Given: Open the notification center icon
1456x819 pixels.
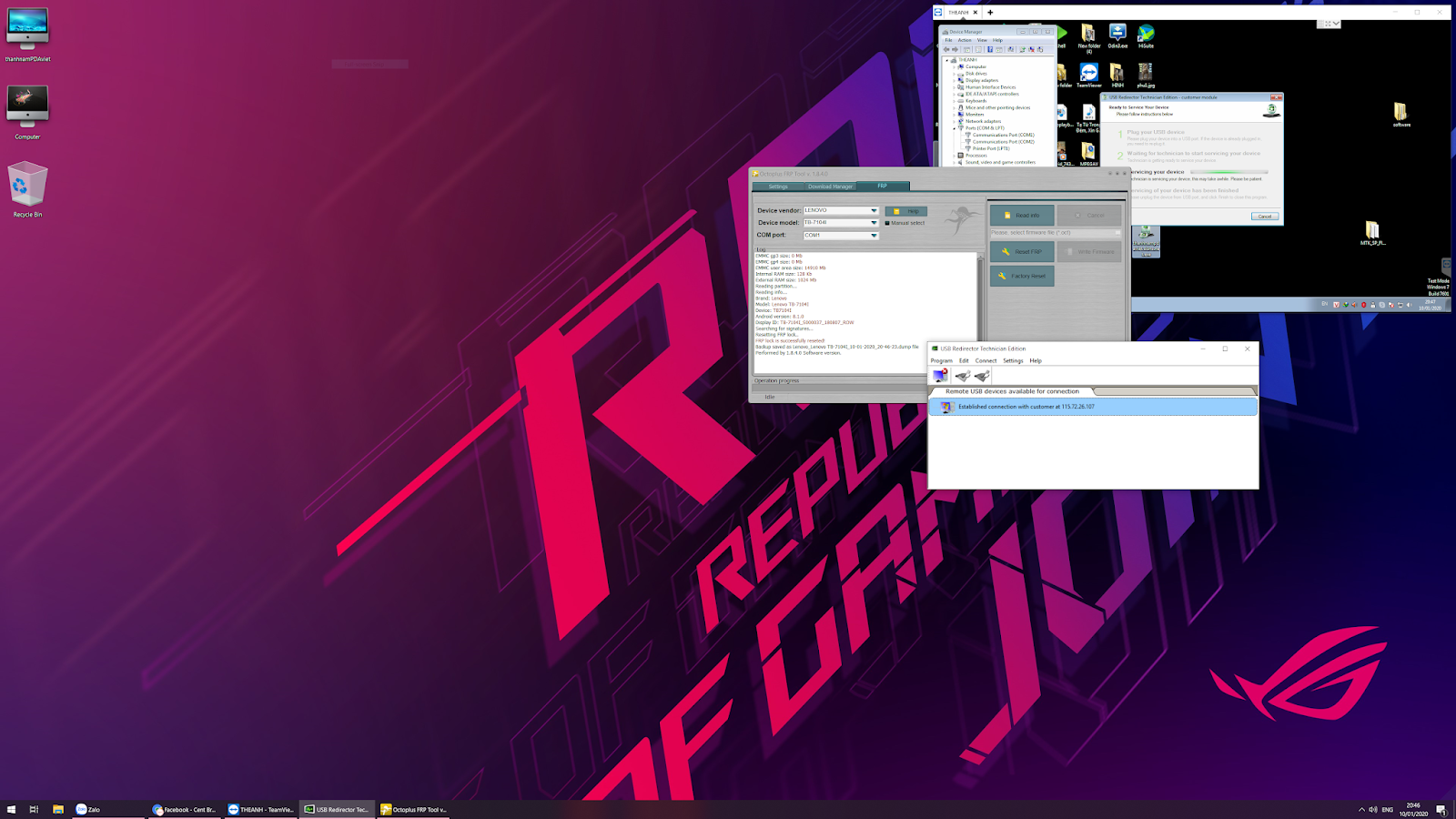Looking at the screenshot, I should (x=1441, y=809).
